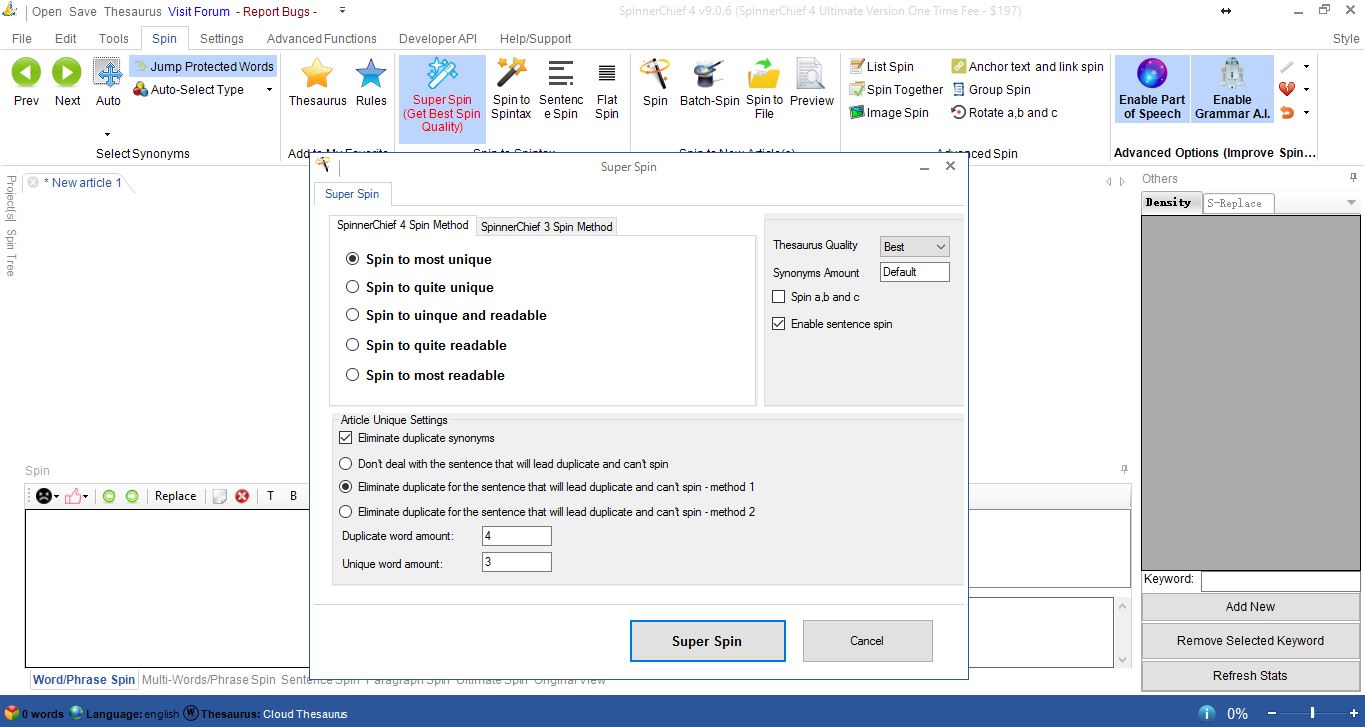Click the green Next arrow icon

[x=67, y=73]
